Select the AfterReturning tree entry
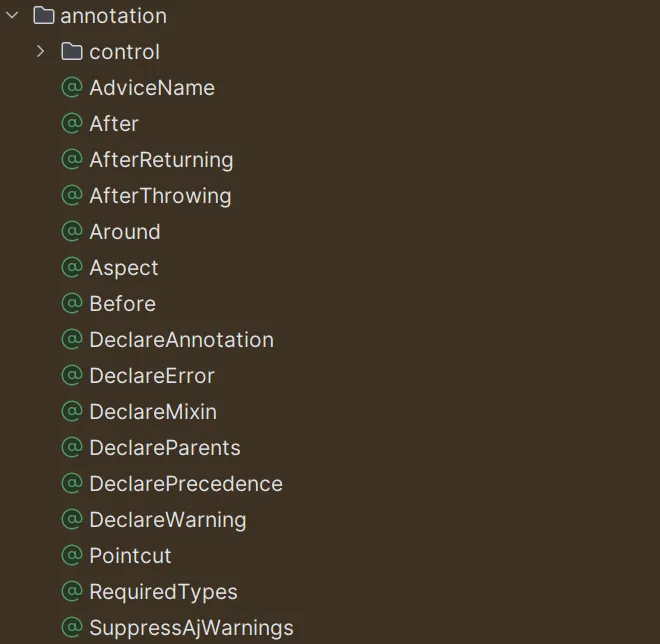This screenshot has width=660, height=644. 161,160
